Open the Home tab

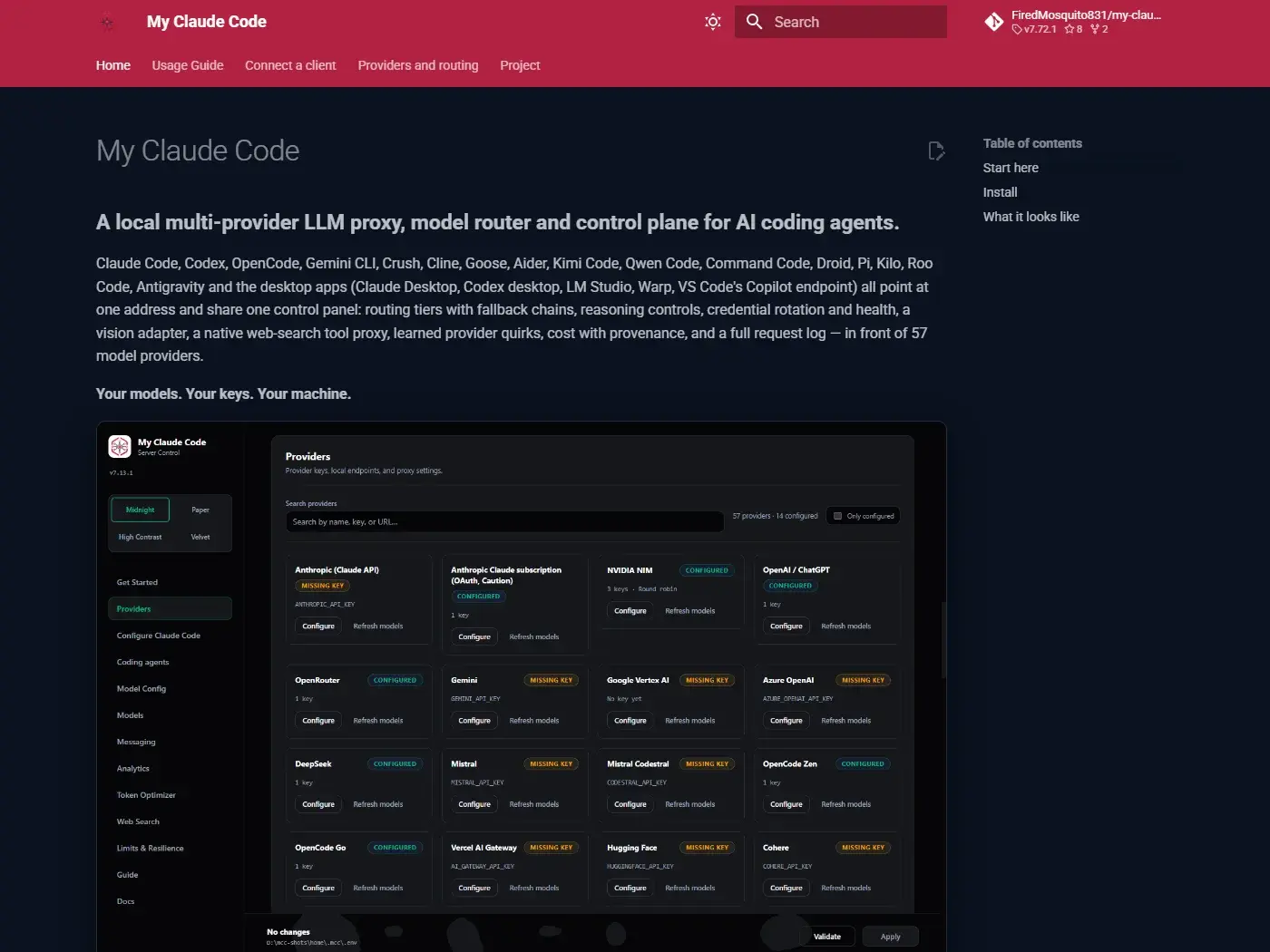tap(113, 65)
